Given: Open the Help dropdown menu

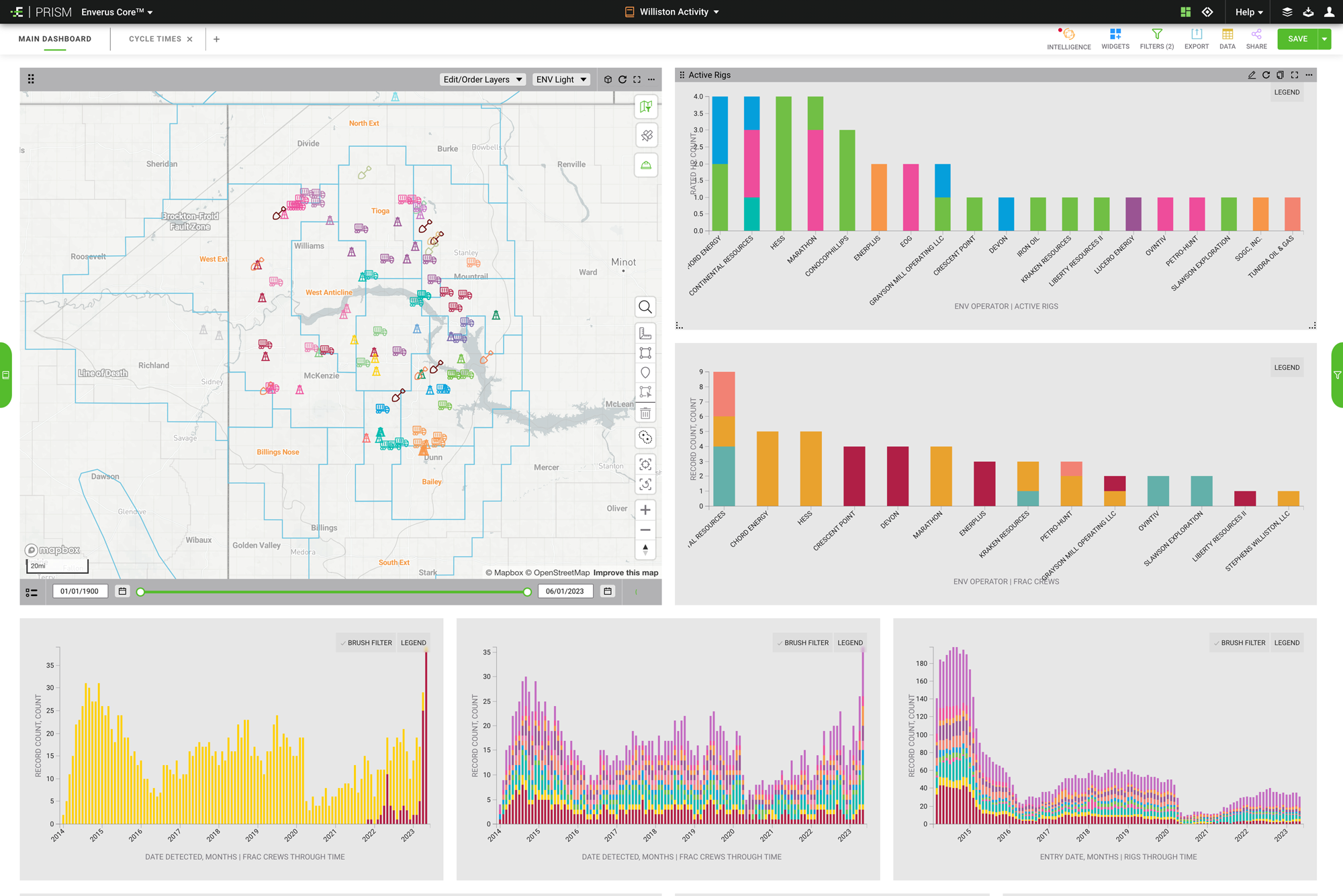Looking at the screenshot, I should tap(1249, 12).
